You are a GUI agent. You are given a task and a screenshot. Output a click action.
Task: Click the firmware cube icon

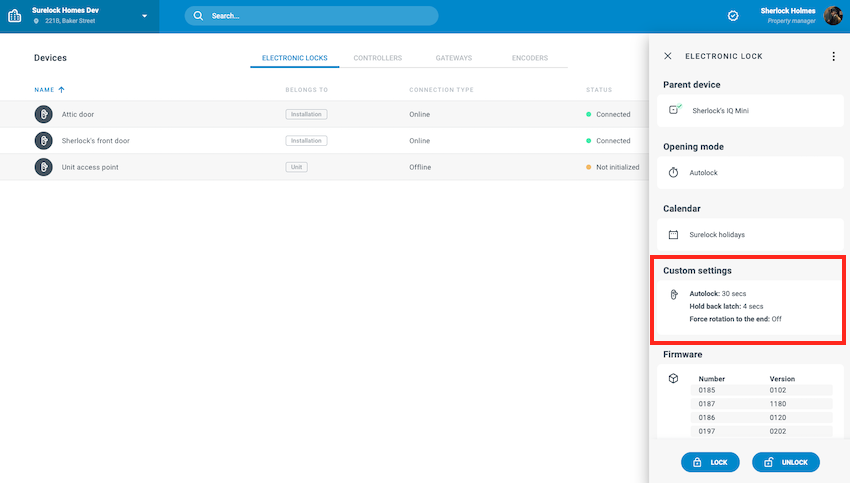674,379
